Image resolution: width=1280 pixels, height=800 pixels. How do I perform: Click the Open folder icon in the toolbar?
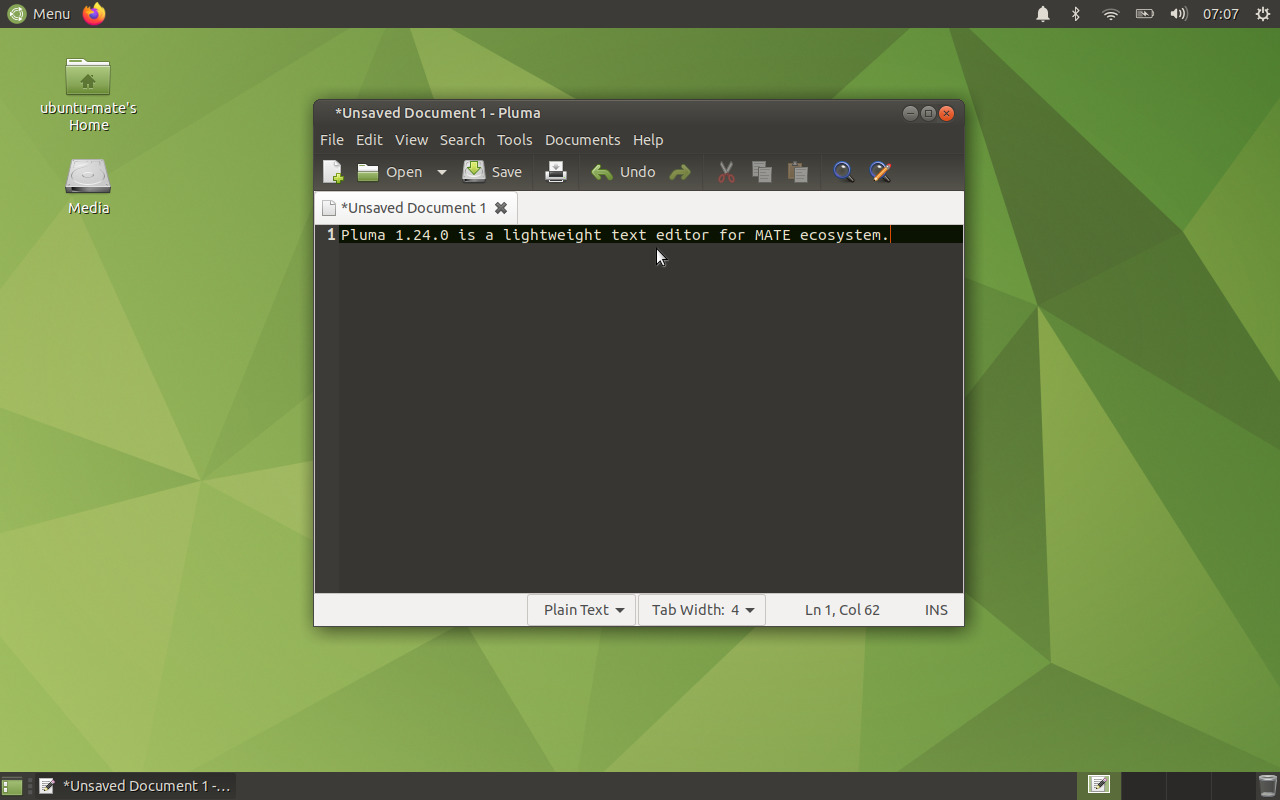pyautogui.click(x=368, y=172)
